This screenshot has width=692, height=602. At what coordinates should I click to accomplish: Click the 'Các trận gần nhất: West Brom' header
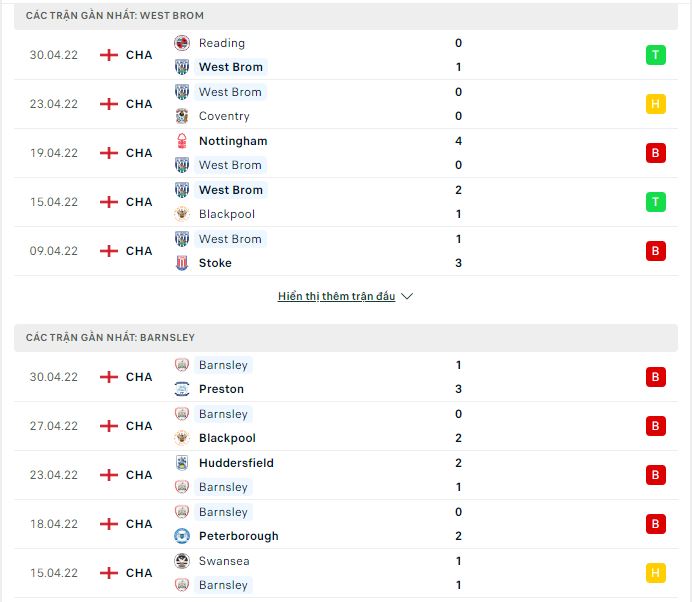pyautogui.click(x=115, y=16)
